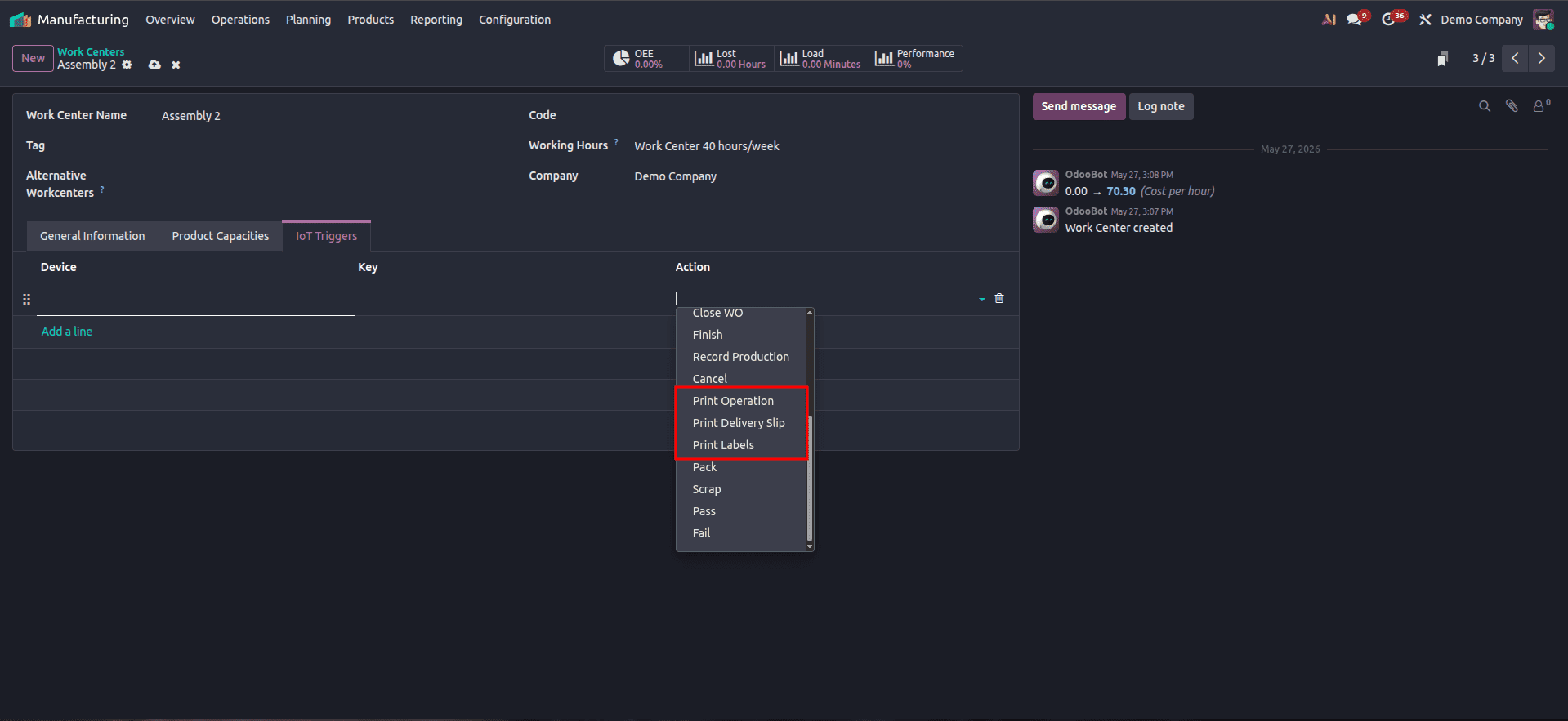The height and width of the screenshot is (721, 1568).
Task: Click the action dropdown scrollbar
Action: pyautogui.click(x=810, y=478)
